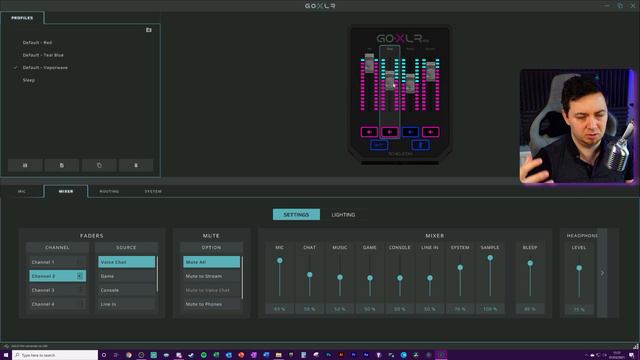Click the Game mixer slider handle
This screenshot has height=360, width=640.
370,278
